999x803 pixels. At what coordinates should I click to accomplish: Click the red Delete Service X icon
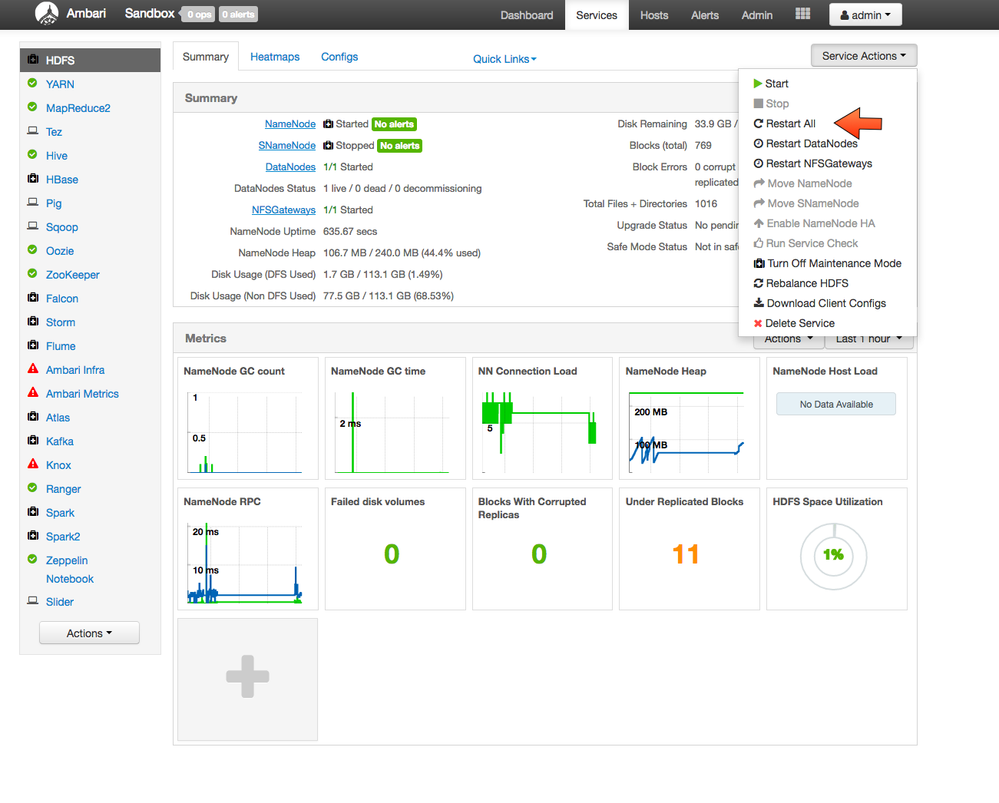[758, 323]
